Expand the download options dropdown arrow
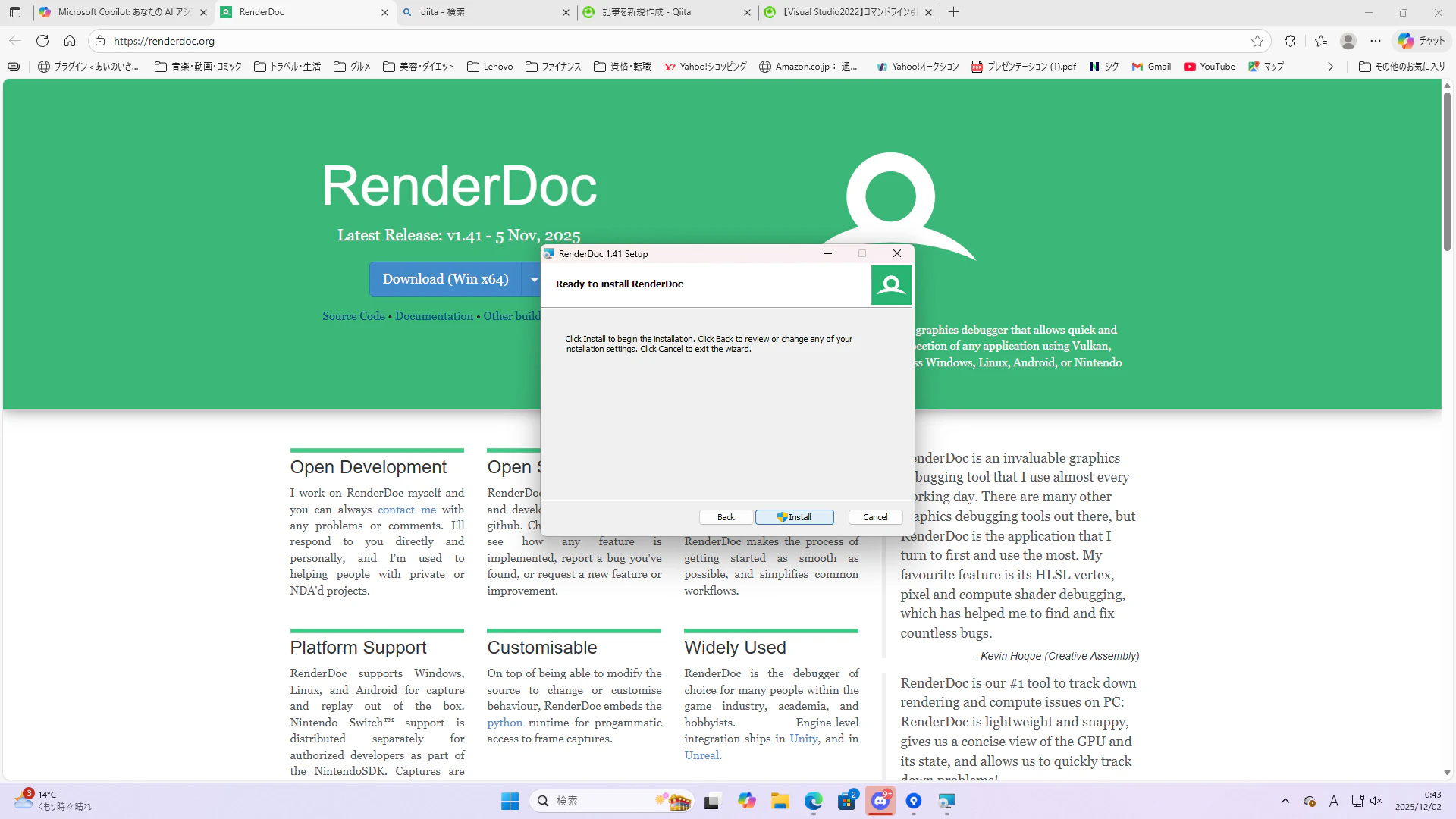 pos(534,280)
